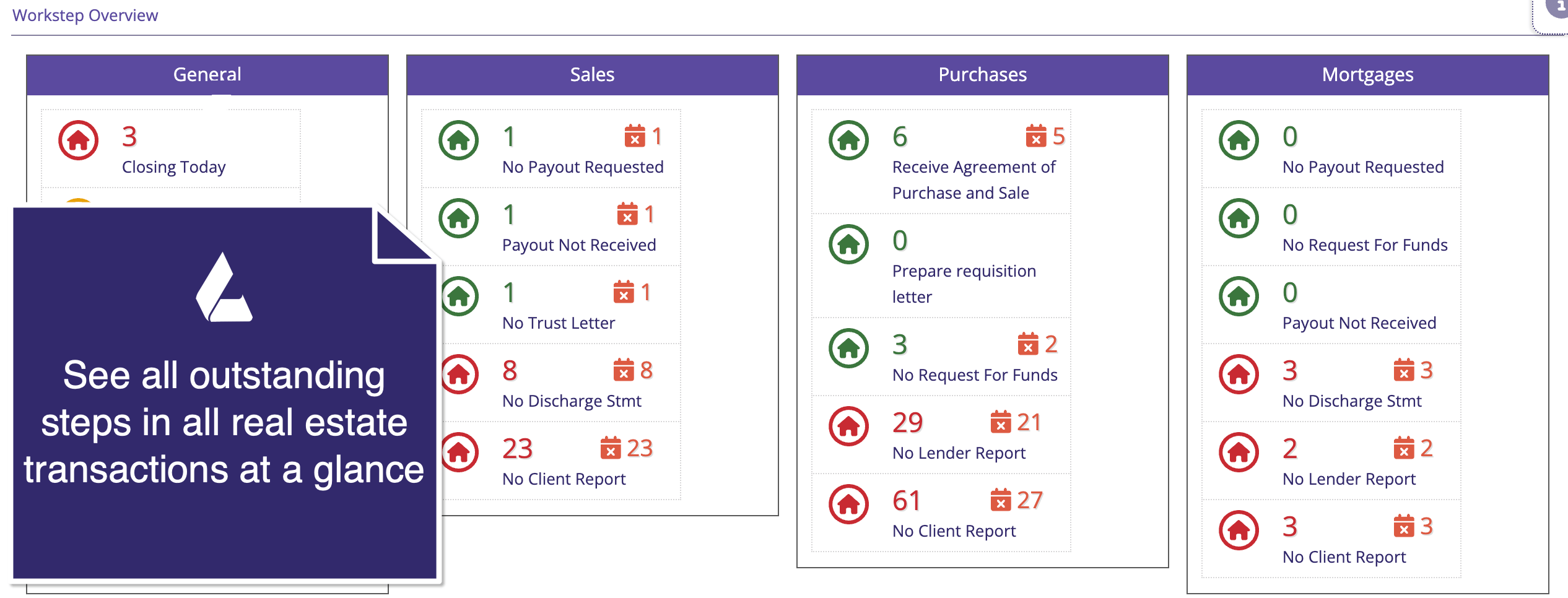The width and height of the screenshot is (1568, 598).
Task: Click red house icon for Purchases No Lender Report
Action: 848,427
